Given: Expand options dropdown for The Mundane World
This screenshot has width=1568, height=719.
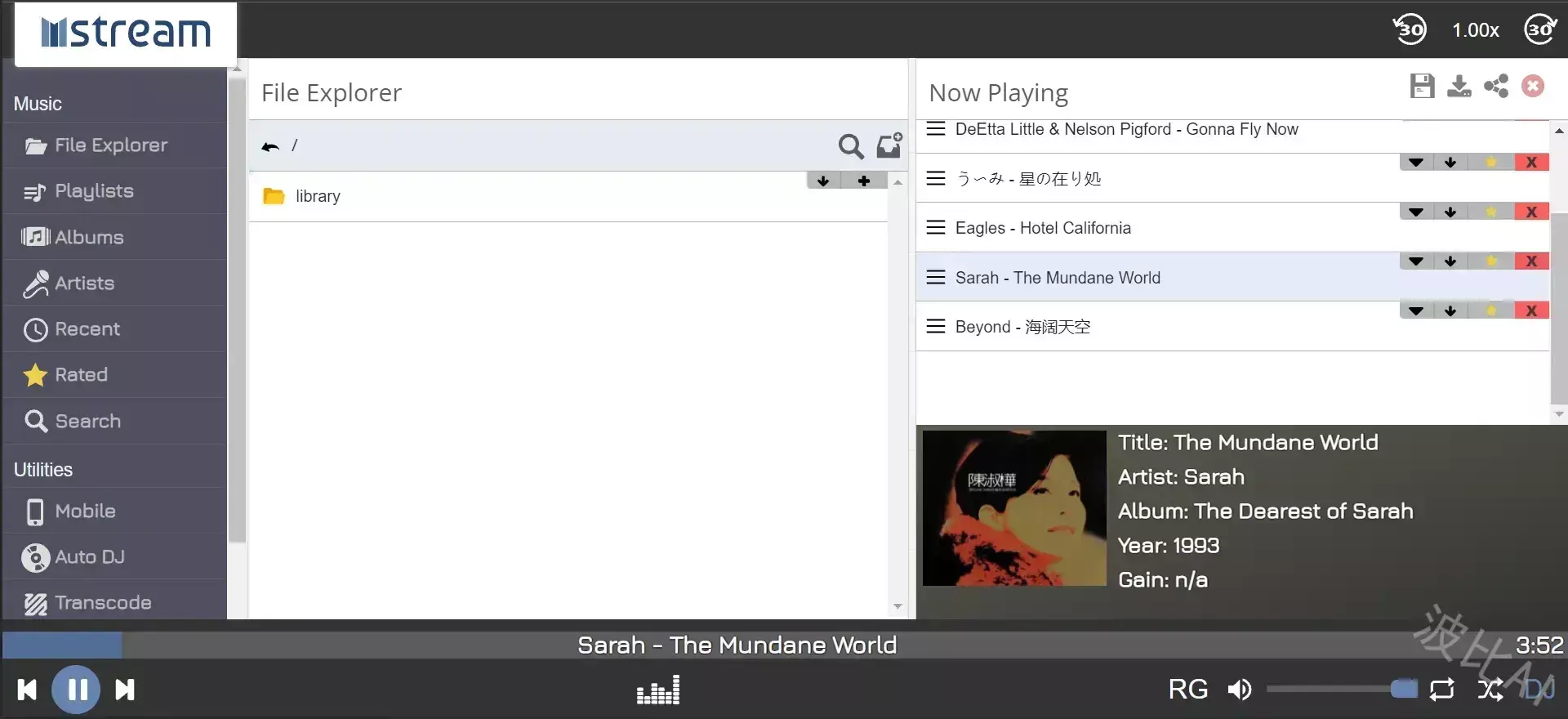Looking at the screenshot, I should 1416,261.
